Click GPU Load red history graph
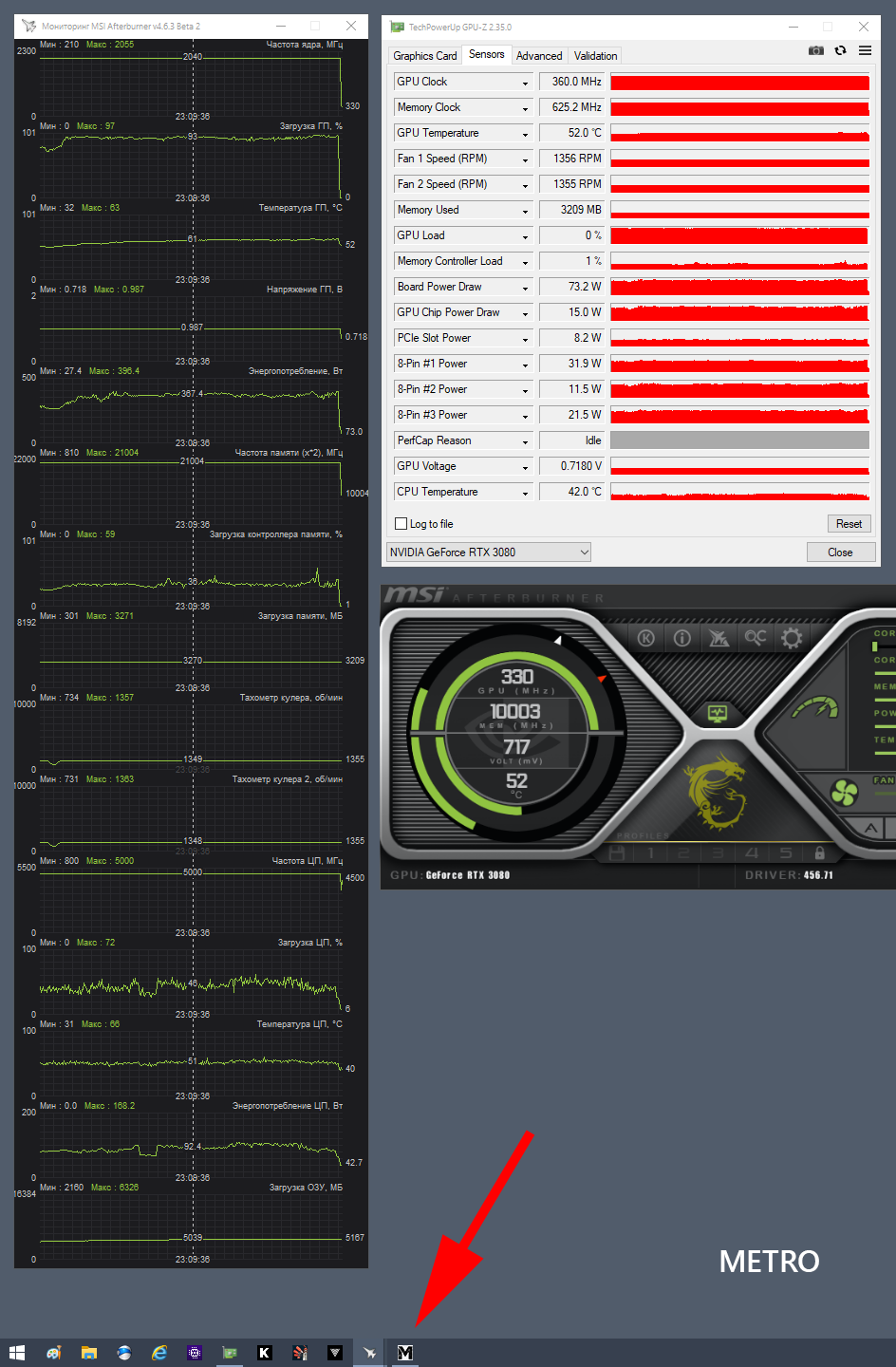The image size is (896, 1367). [x=739, y=235]
